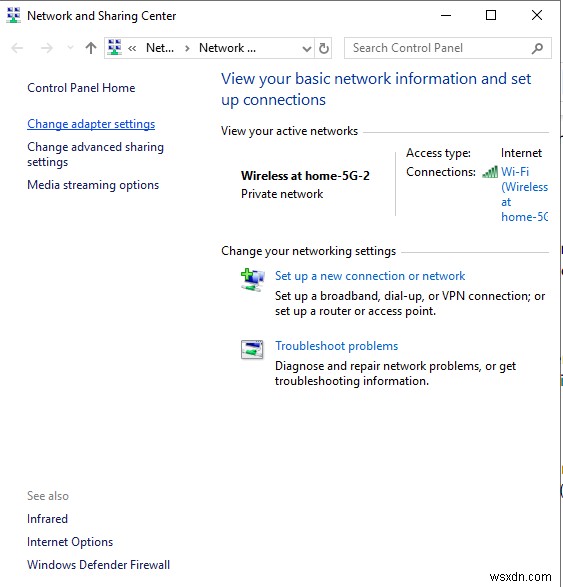Click the 'Net...' breadcrumb segment
Viewport: 563px width, 587px height.
160,48
